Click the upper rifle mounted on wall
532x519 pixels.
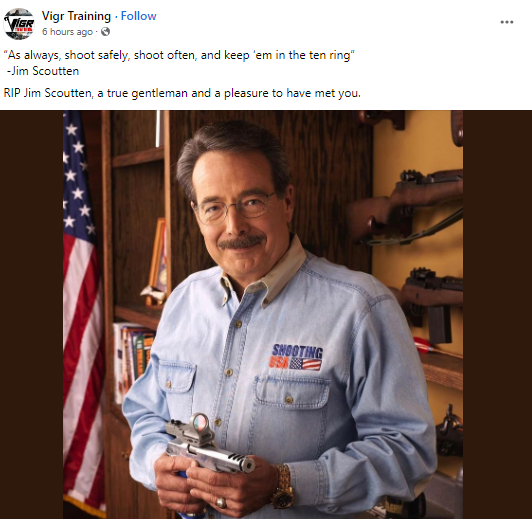(x=405, y=207)
